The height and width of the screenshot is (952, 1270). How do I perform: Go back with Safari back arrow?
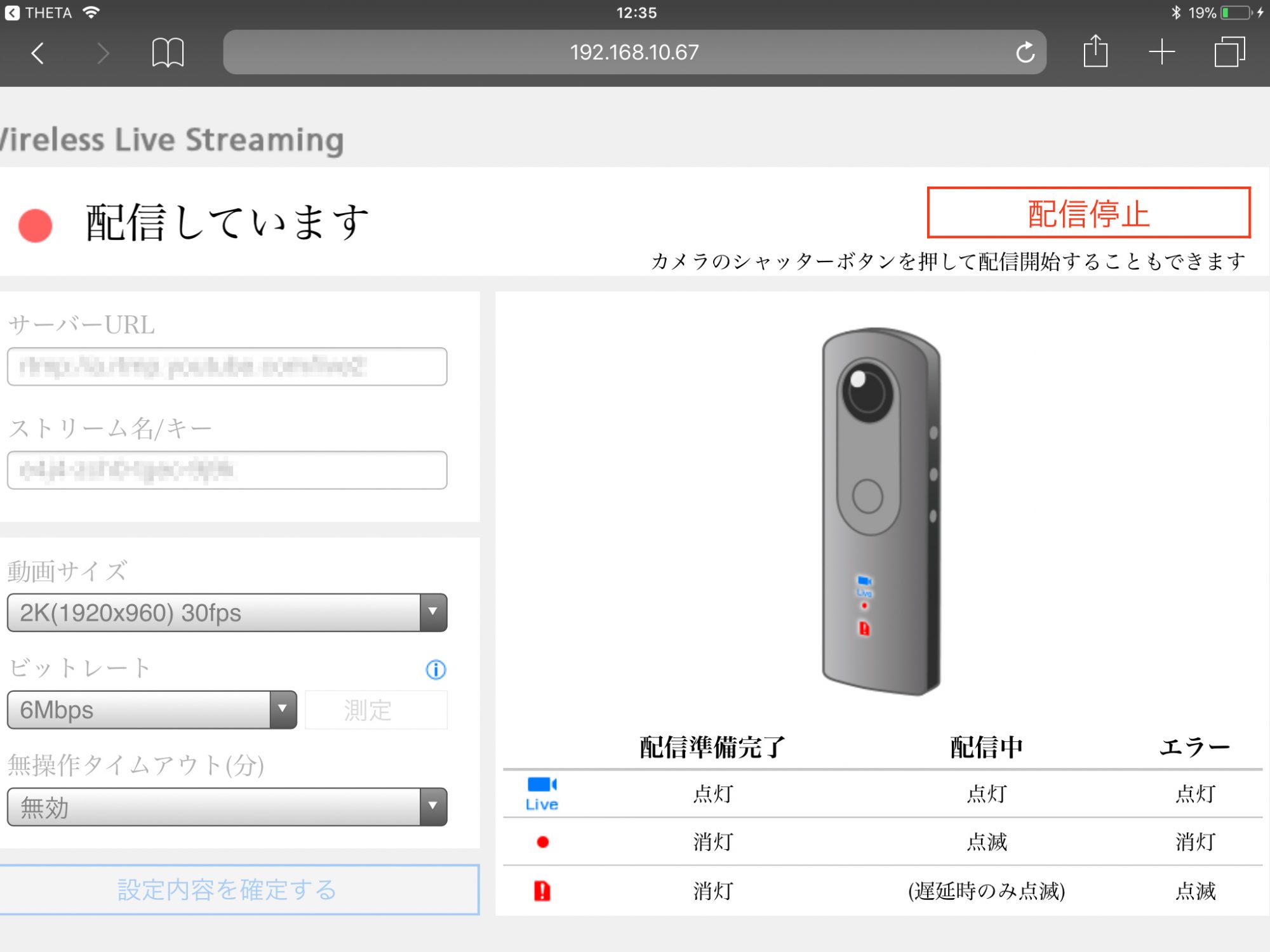pyautogui.click(x=38, y=53)
